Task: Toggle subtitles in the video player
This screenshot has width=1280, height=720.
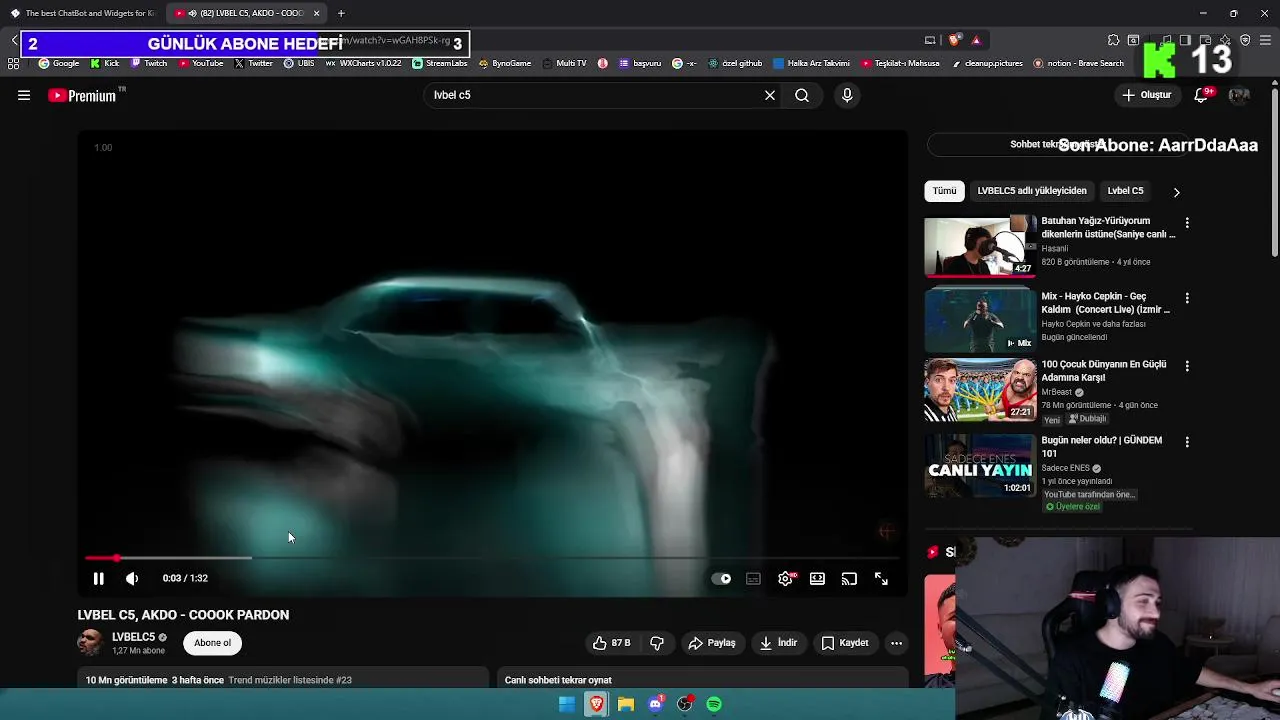Action: point(753,578)
